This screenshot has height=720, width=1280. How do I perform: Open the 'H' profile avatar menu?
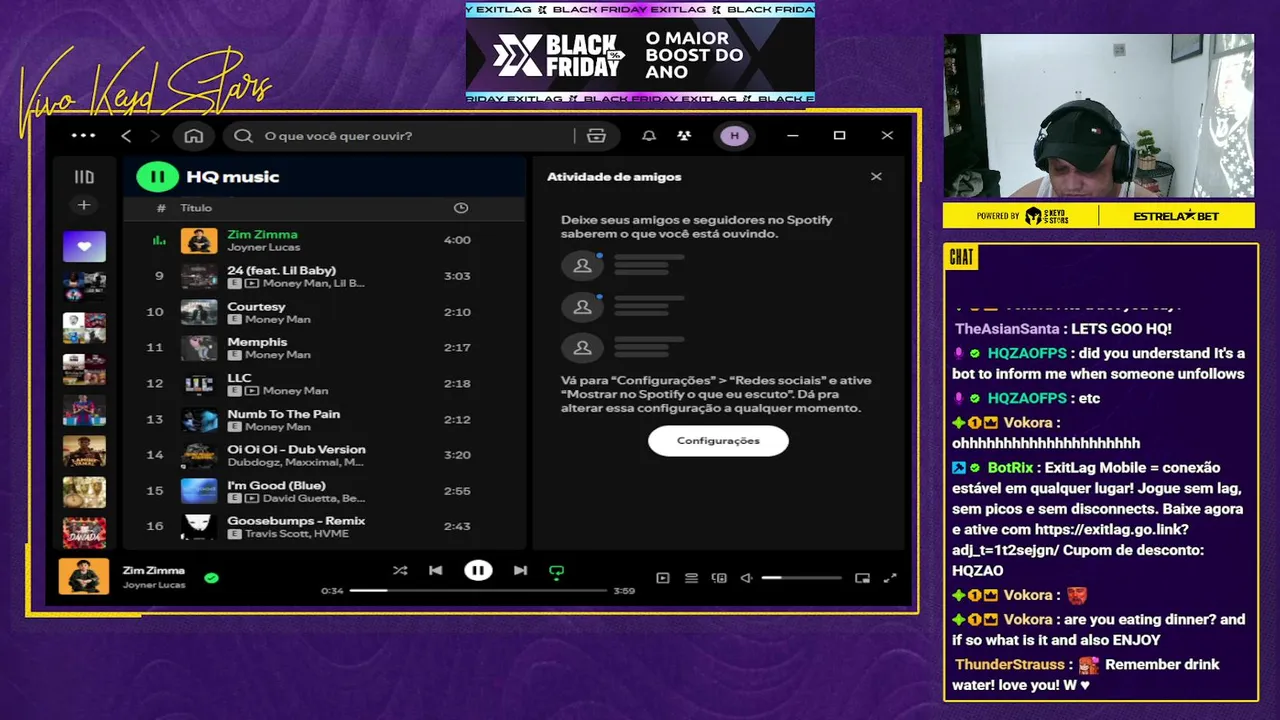[x=734, y=136]
